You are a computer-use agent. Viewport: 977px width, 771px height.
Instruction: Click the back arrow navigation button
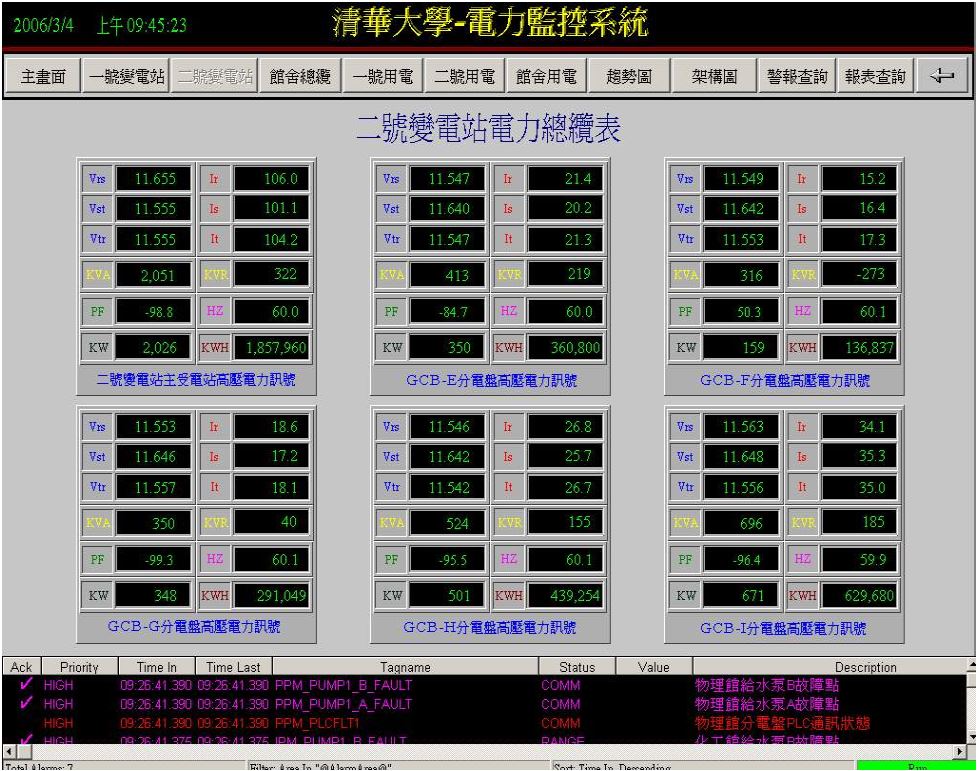click(942, 76)
